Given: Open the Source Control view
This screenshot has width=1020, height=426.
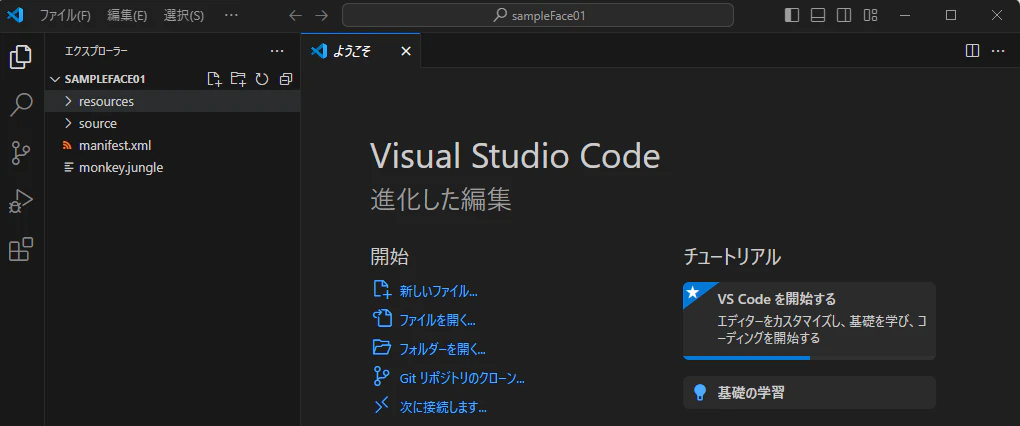Looking at the screenshot, I should [21, 153].
